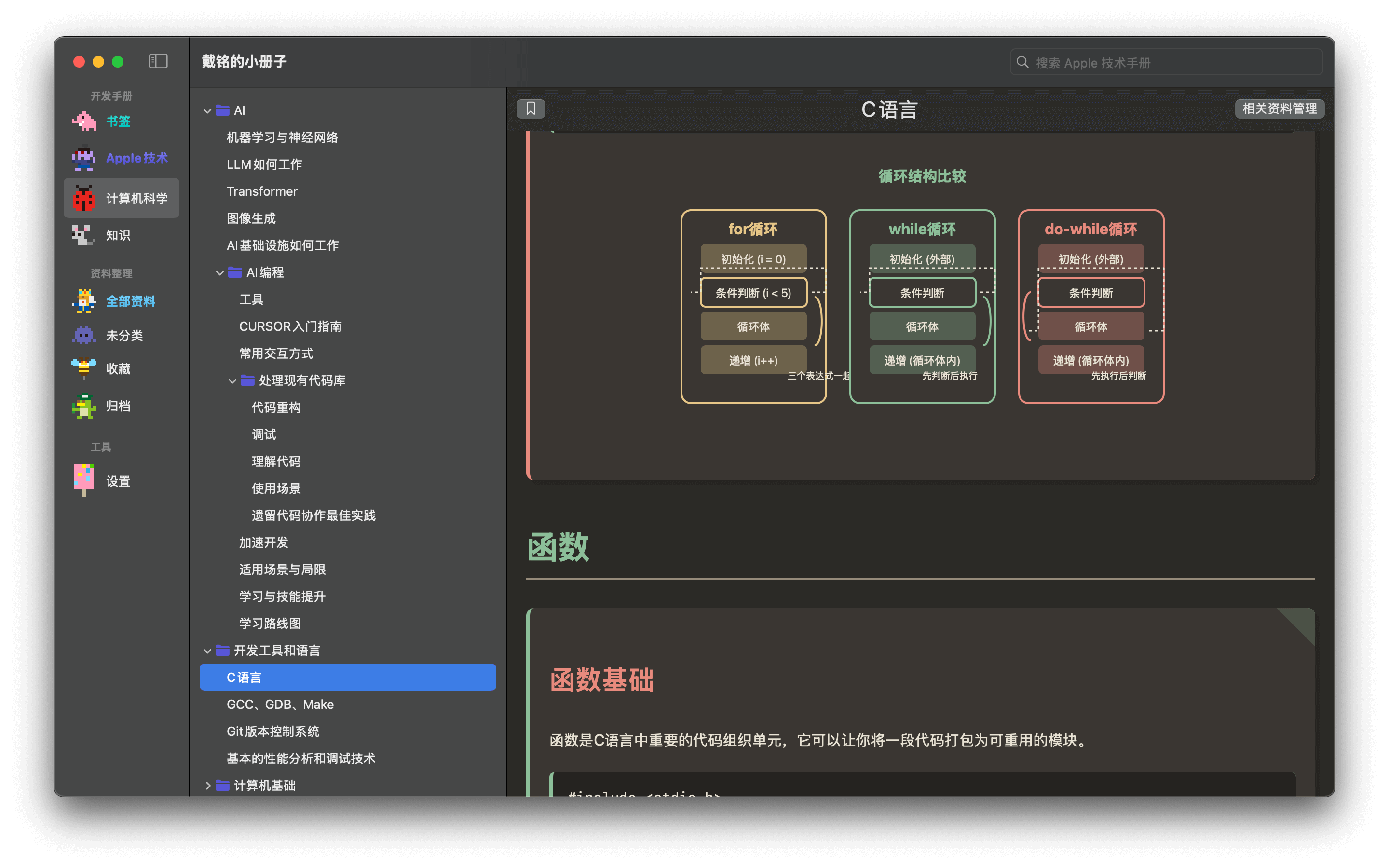
Task: Focus the 搜索 Apple 技术手册 search field
Action: pyautogui.click(x=1166, y=62)
